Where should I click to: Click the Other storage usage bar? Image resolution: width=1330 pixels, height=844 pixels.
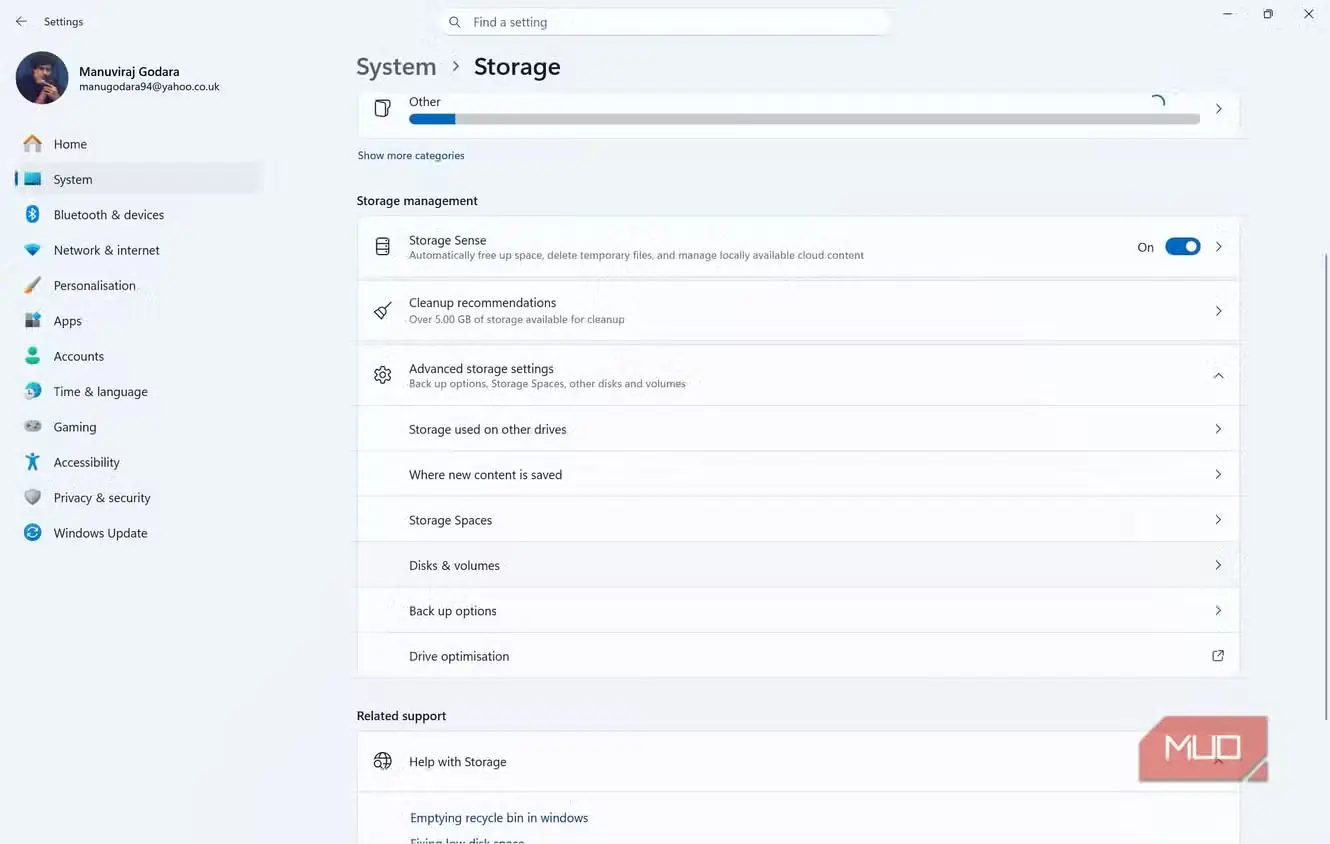(x=804, y=119)
